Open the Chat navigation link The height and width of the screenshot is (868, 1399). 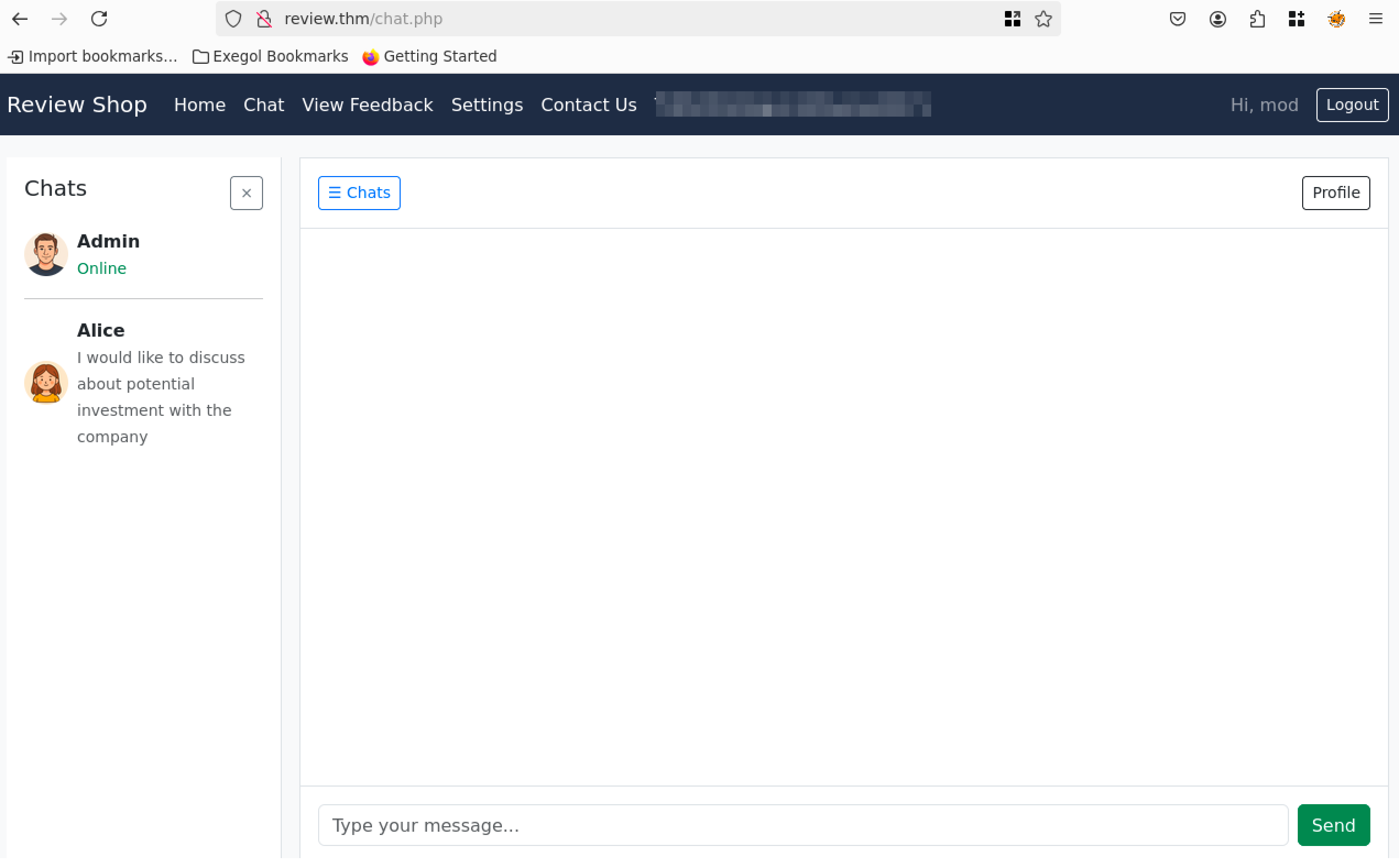click(264, 105)
